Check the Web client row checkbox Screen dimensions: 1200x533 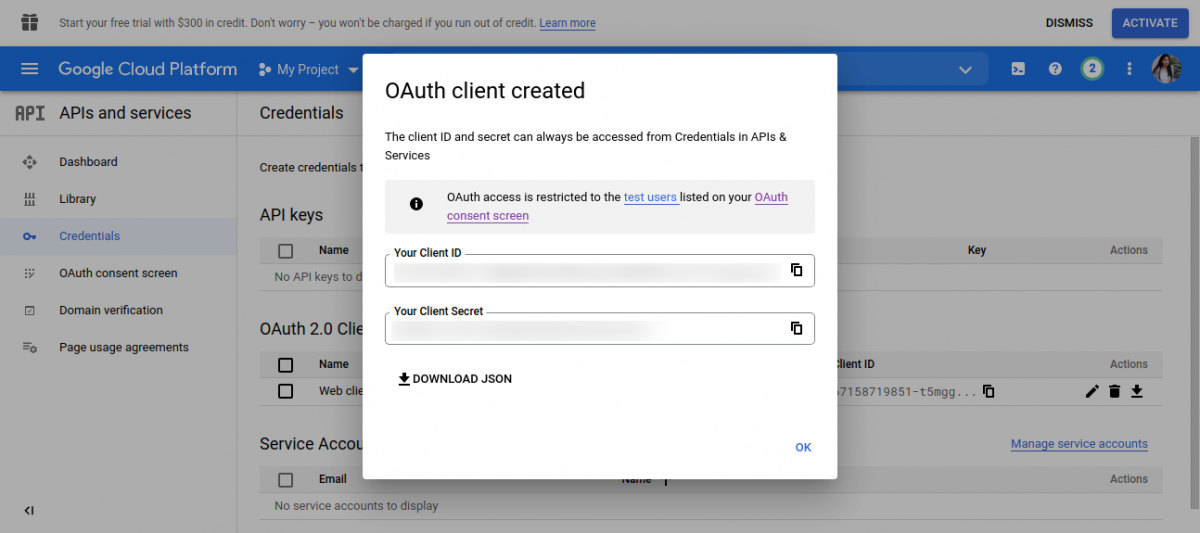(x=286, y=391)
